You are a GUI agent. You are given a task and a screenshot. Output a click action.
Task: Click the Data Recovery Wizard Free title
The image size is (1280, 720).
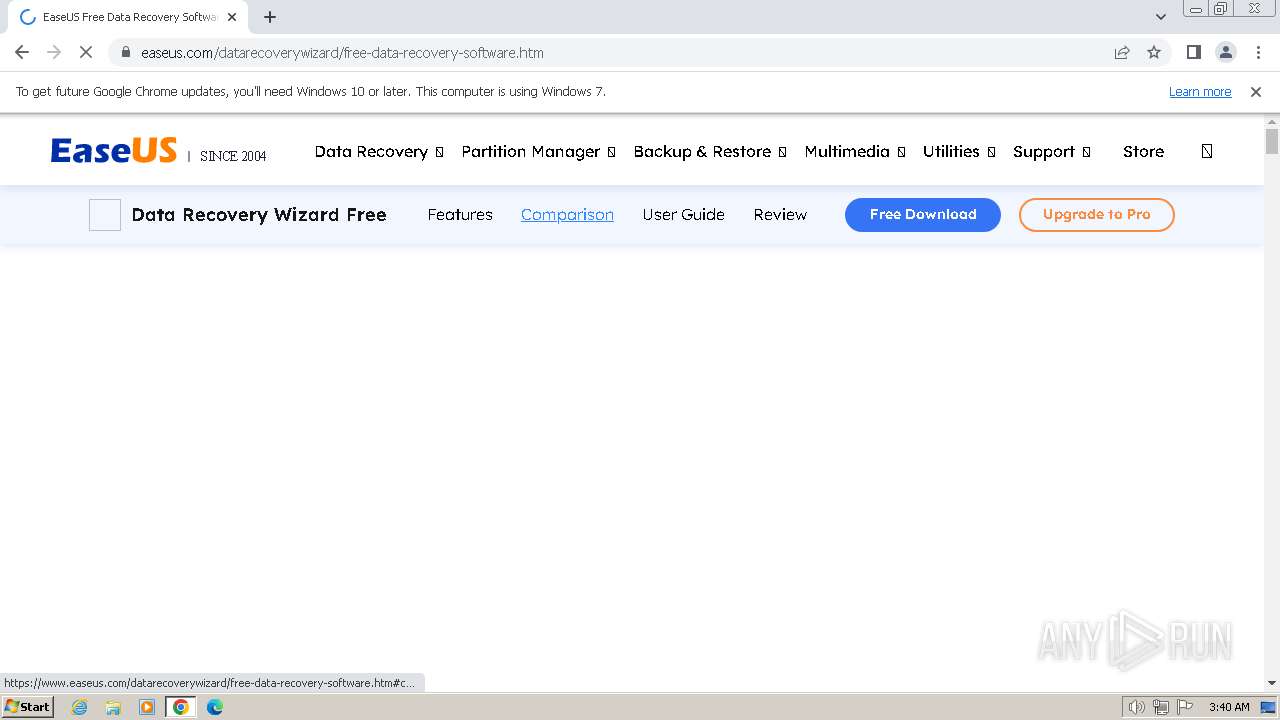259,215
